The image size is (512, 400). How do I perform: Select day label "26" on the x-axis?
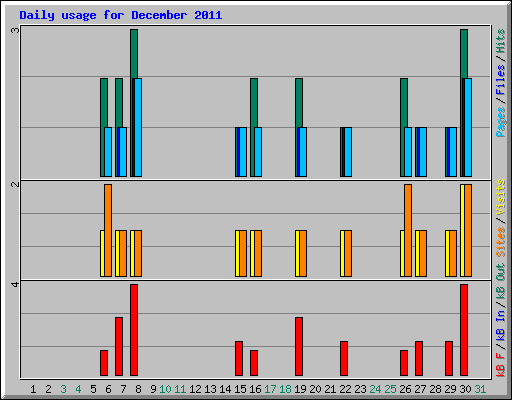pos(405,389)
